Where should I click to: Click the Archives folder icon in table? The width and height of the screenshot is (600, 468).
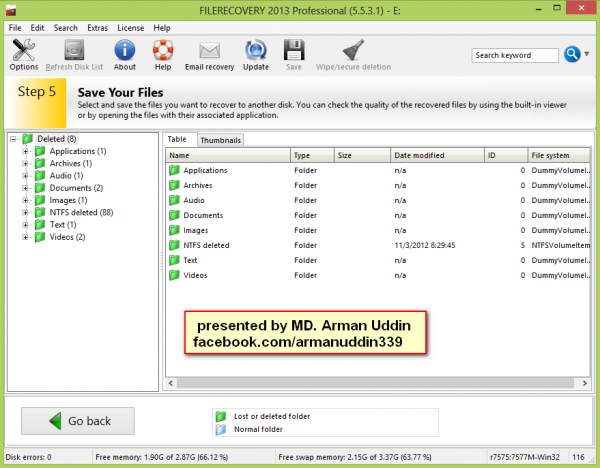pyautogui.click(x=174, y=185)
